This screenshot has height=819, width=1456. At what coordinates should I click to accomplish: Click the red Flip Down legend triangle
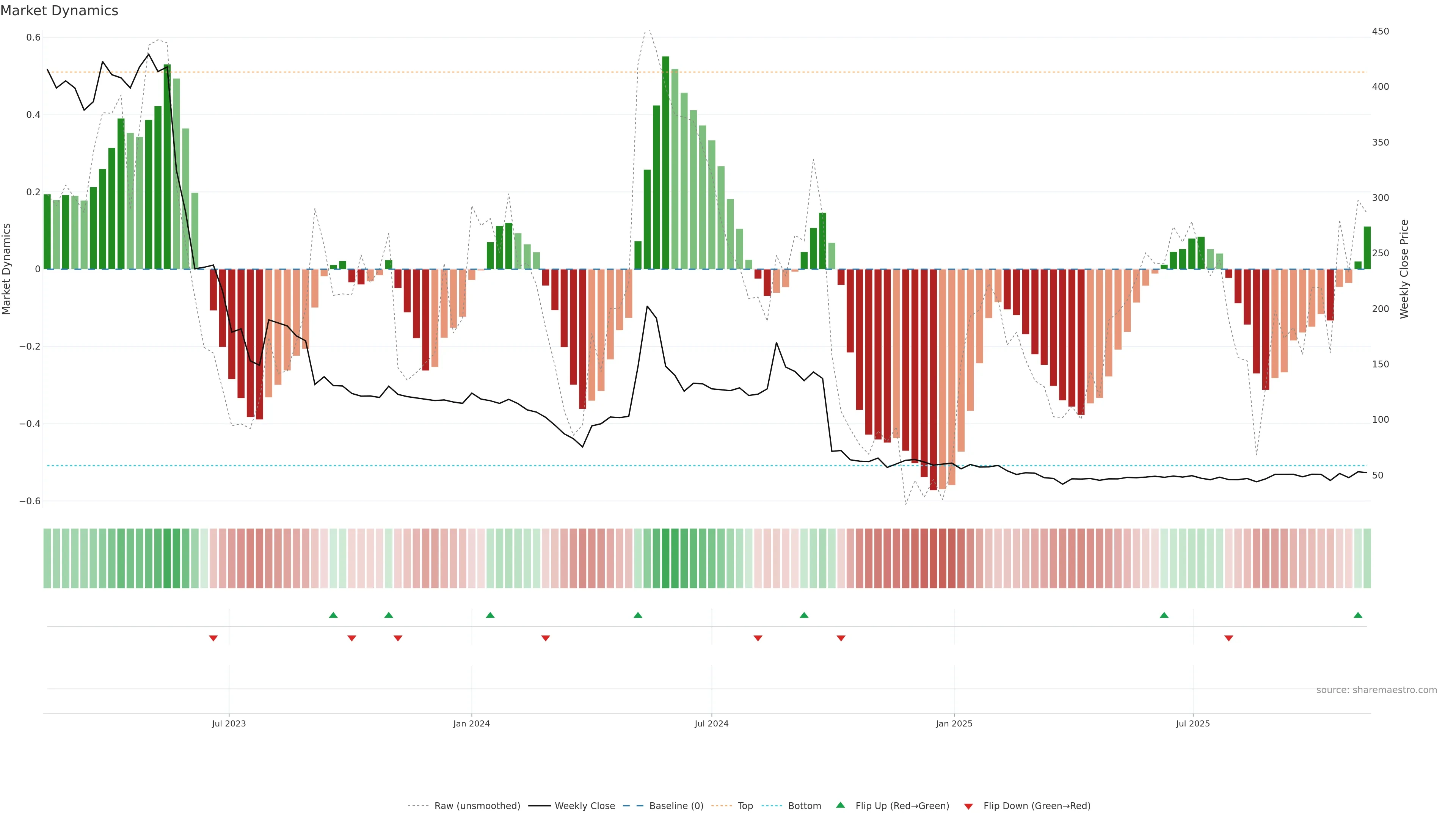(968, 806)
